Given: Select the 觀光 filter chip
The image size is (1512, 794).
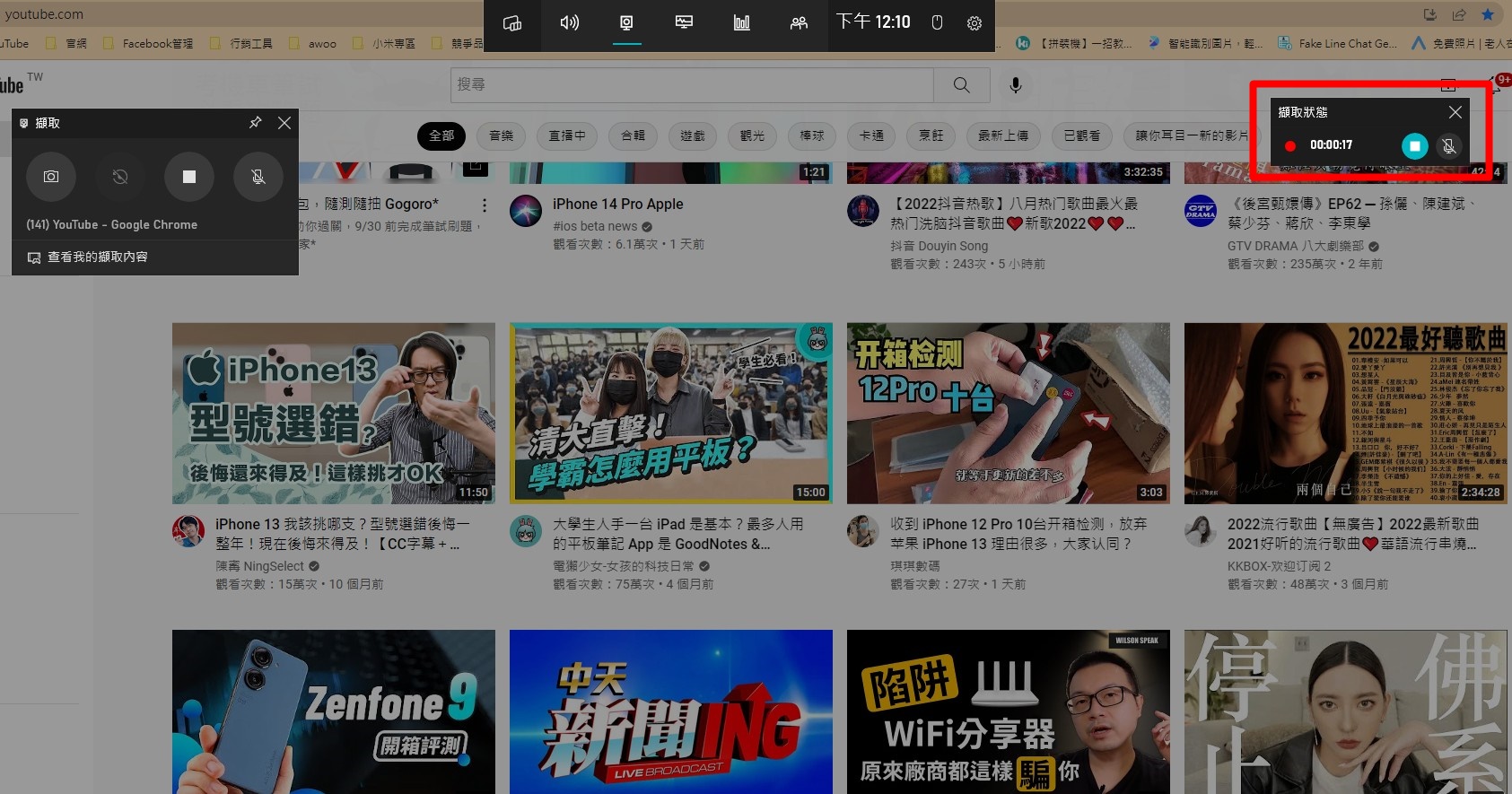Looking at the screenshot, I should (x=752, y=135).
